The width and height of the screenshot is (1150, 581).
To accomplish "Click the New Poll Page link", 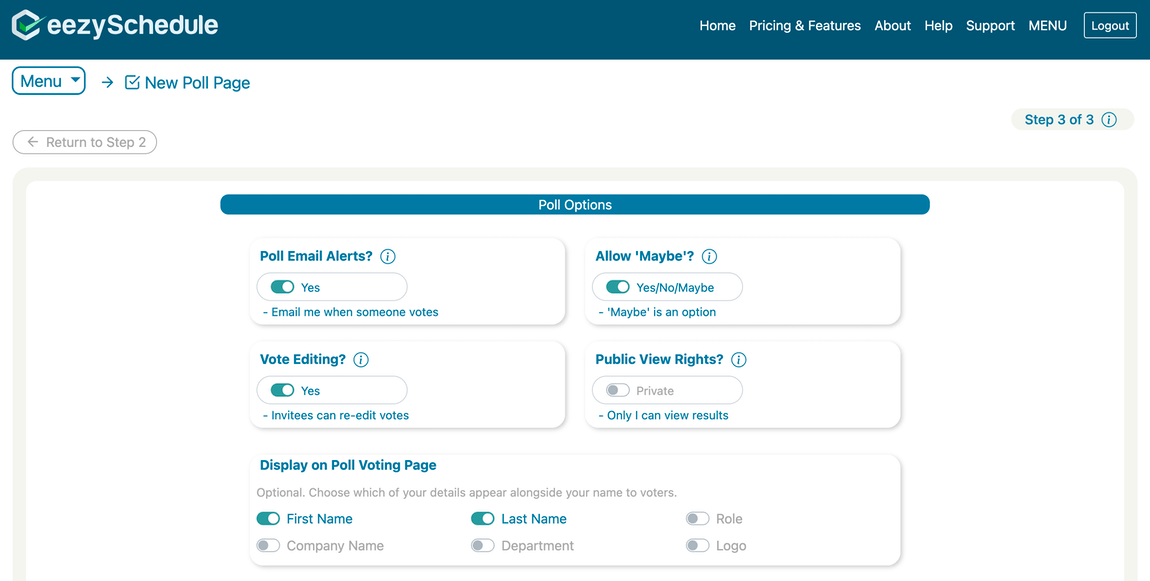I will [x=197, y=83].
